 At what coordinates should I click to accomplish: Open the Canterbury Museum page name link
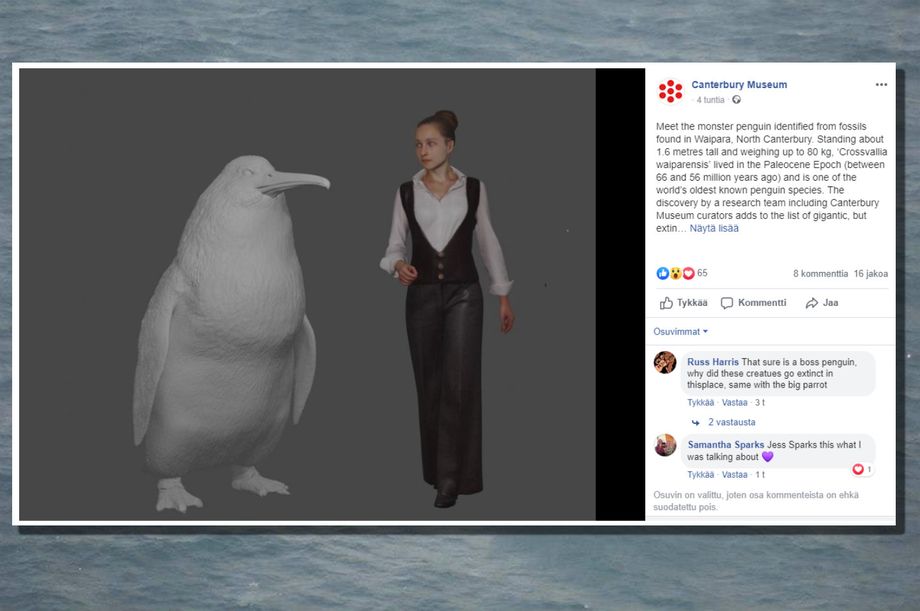[739, 85]
